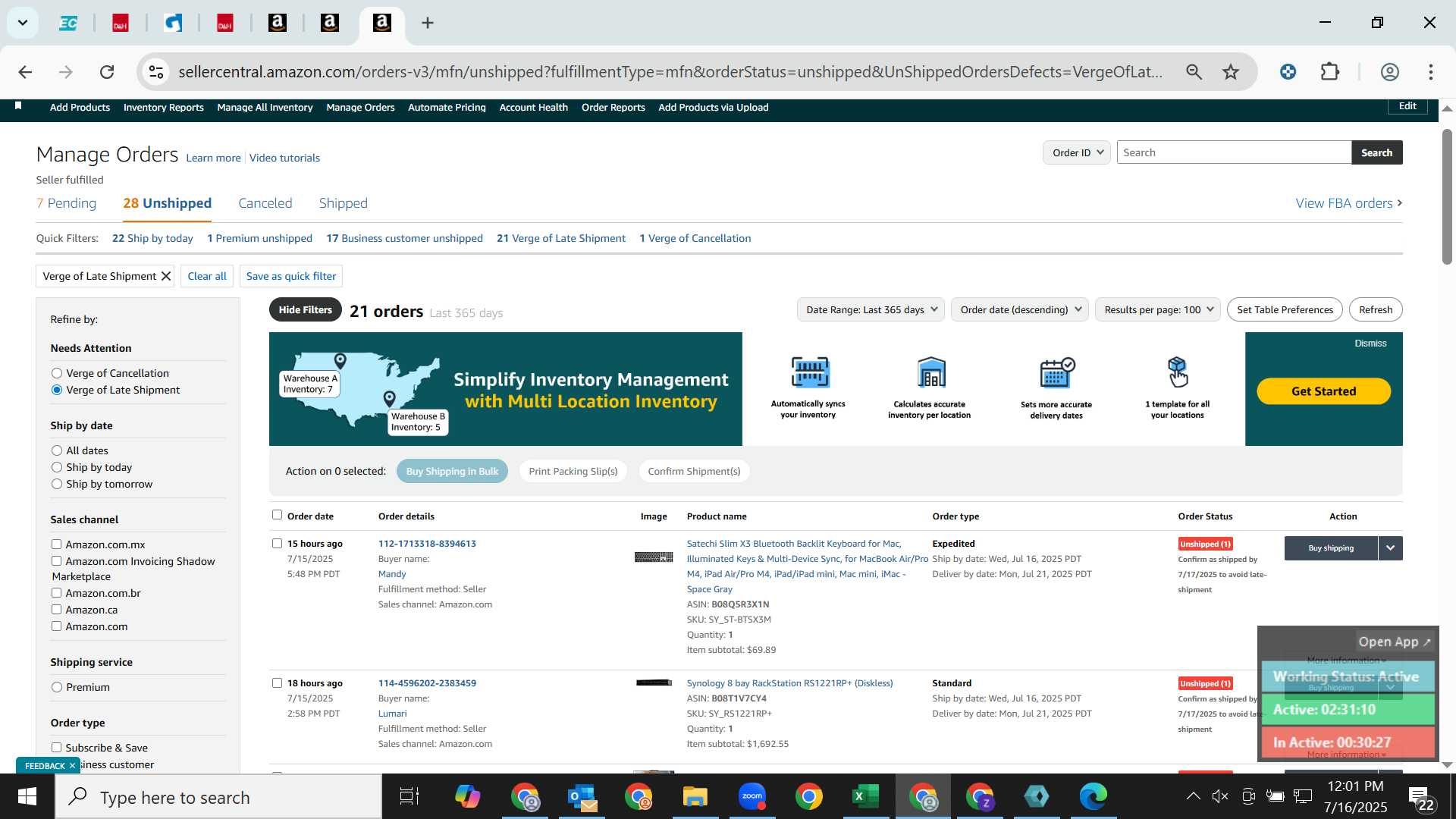
Task: Open the browser zoom magnifier icon
Action: [x=1194, y=72]
